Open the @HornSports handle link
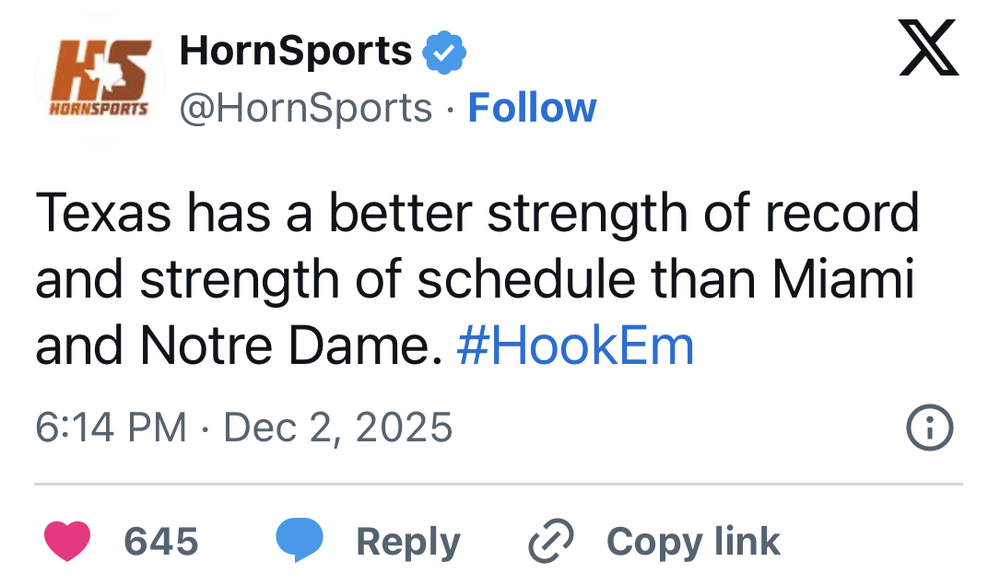This screenshot has height=586, width=1000. click(x=305, y=108)
